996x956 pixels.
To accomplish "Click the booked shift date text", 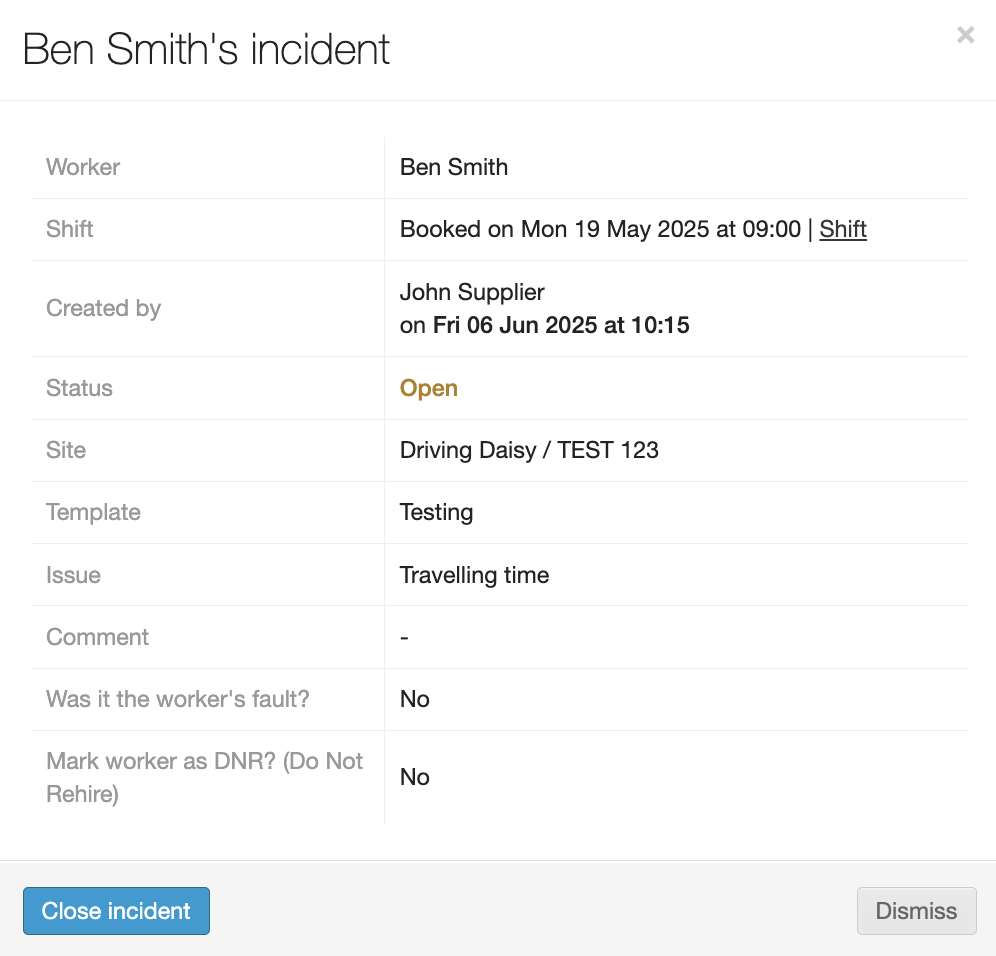I will [600, 229].
